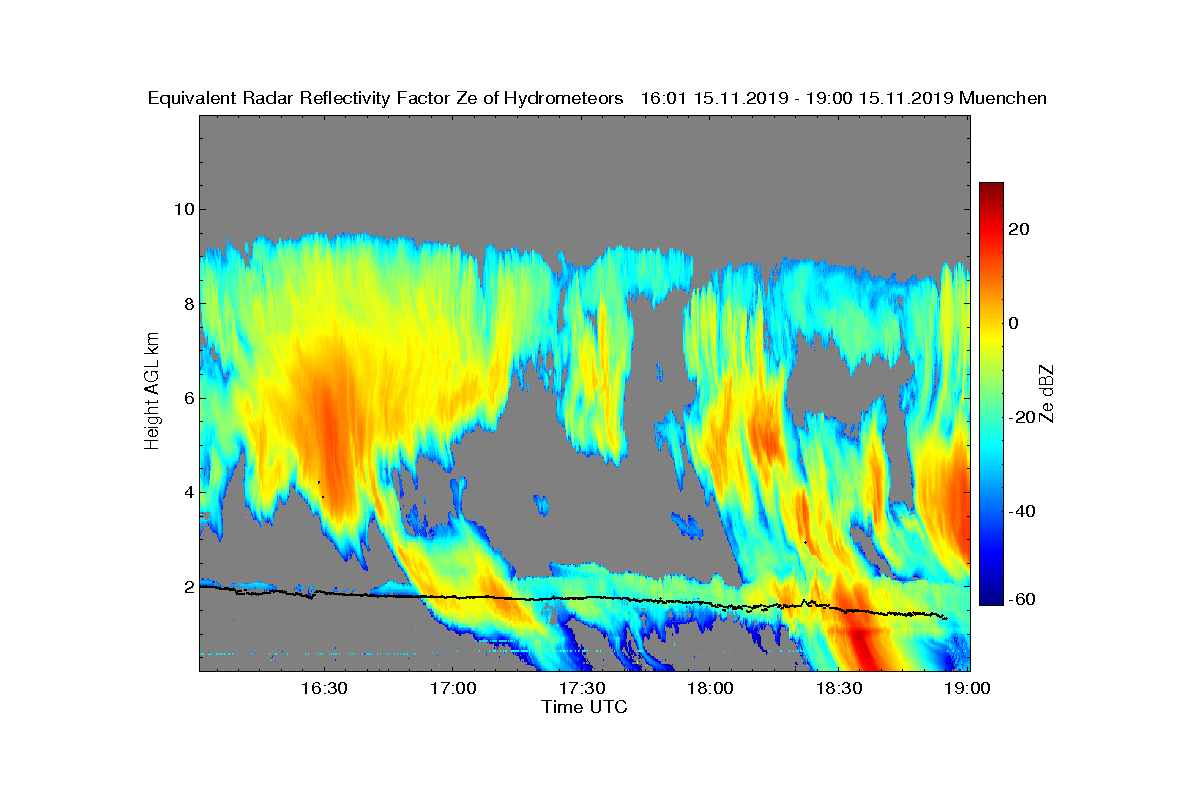This screenshot has width=1200, height=800.
Task: Click the height tick label 8
Action: coord(187,303)
